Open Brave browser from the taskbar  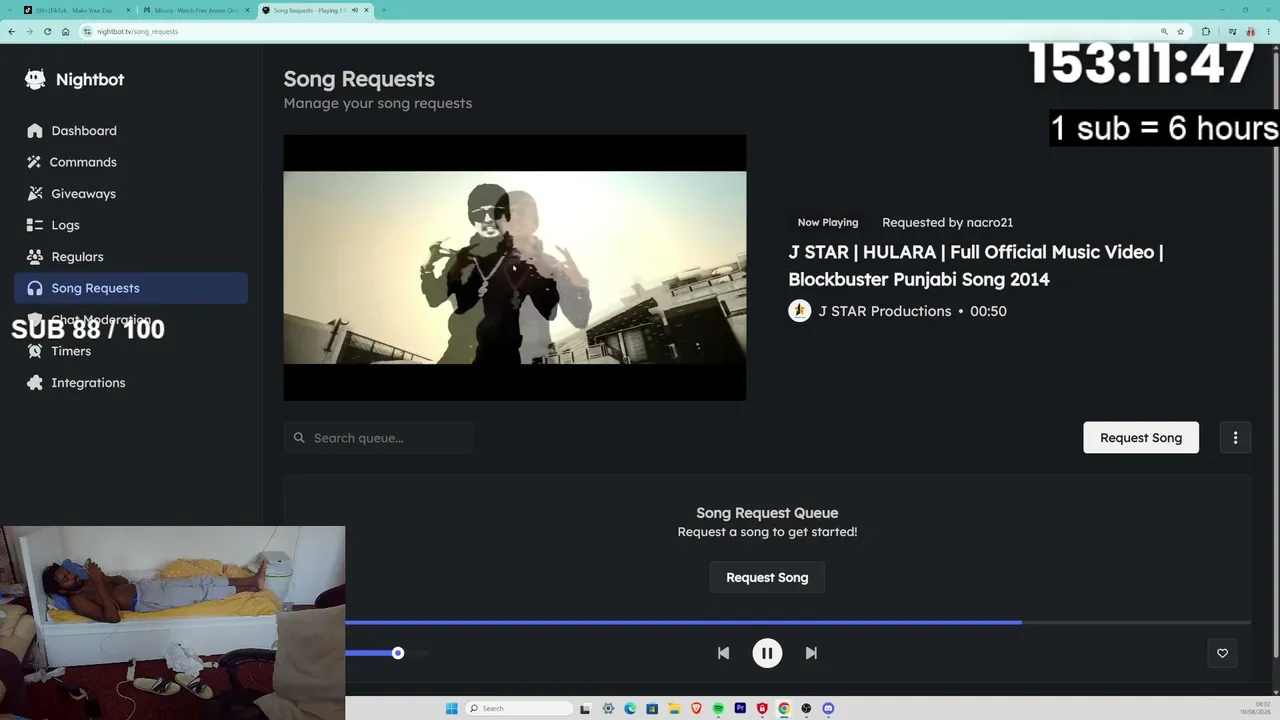696,708
